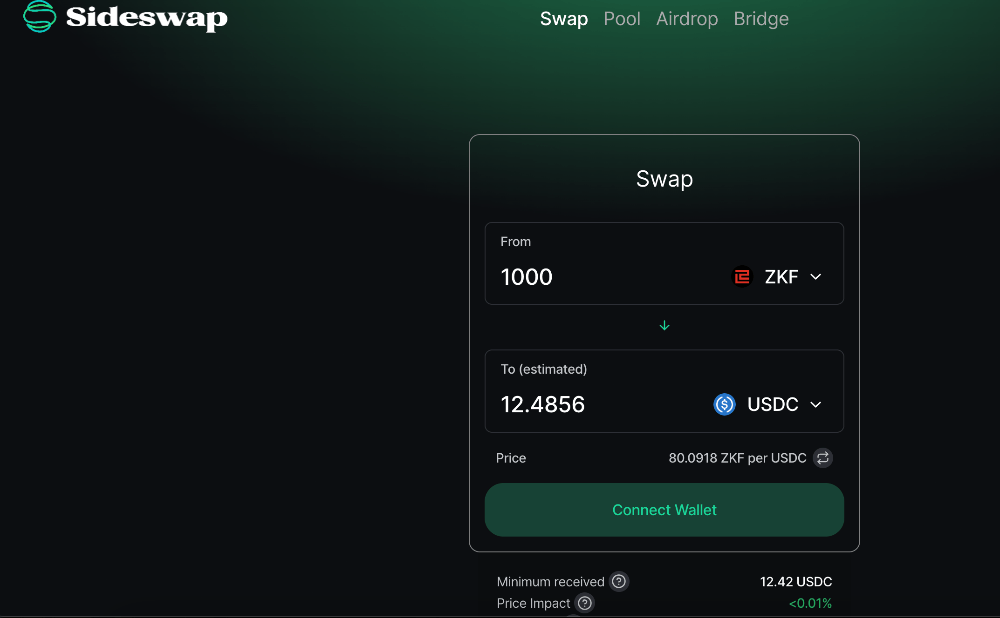The image size is (1000, 618).
Task: Go to the Airdrop tab
Action: [x=687, y=19]
